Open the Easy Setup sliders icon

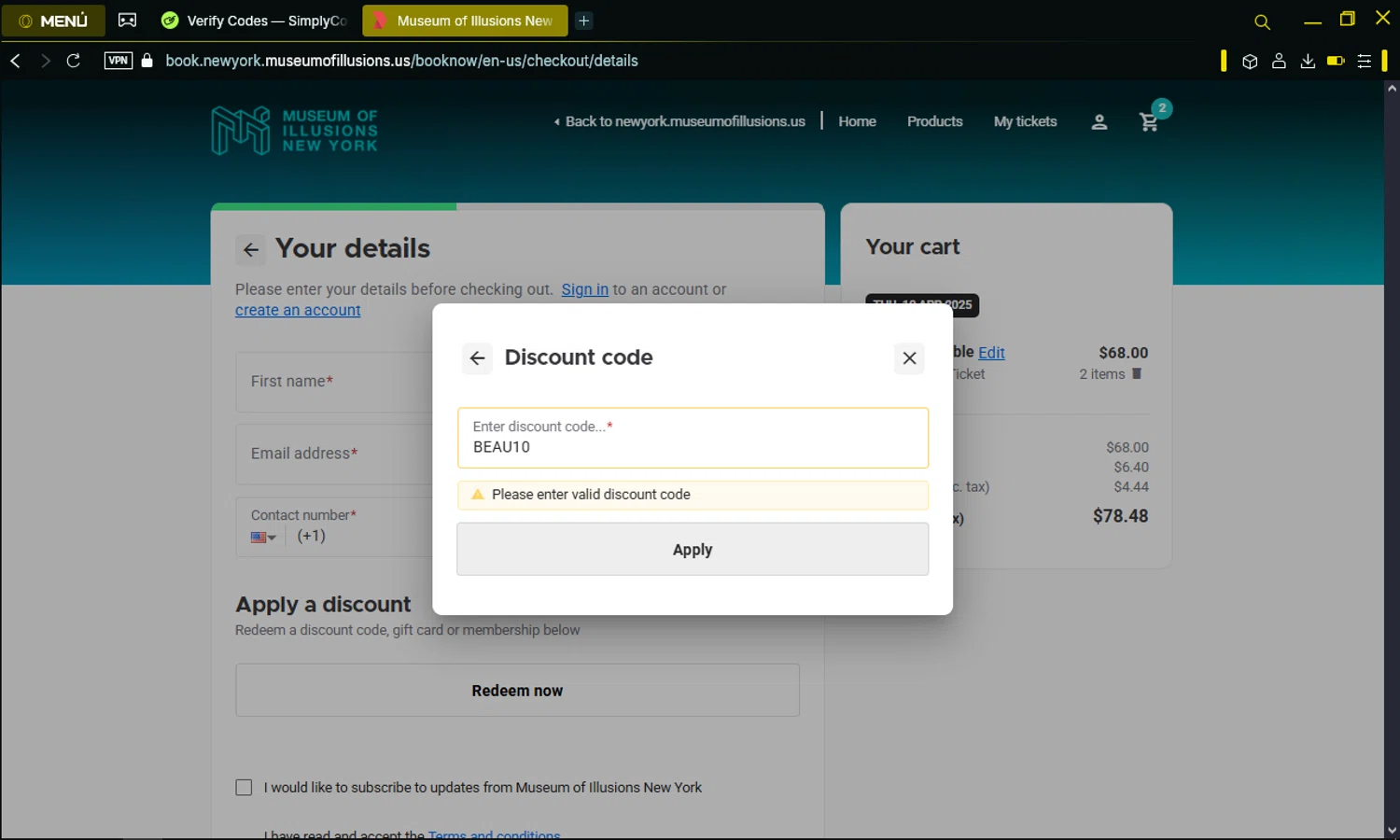pos(1365,62)
